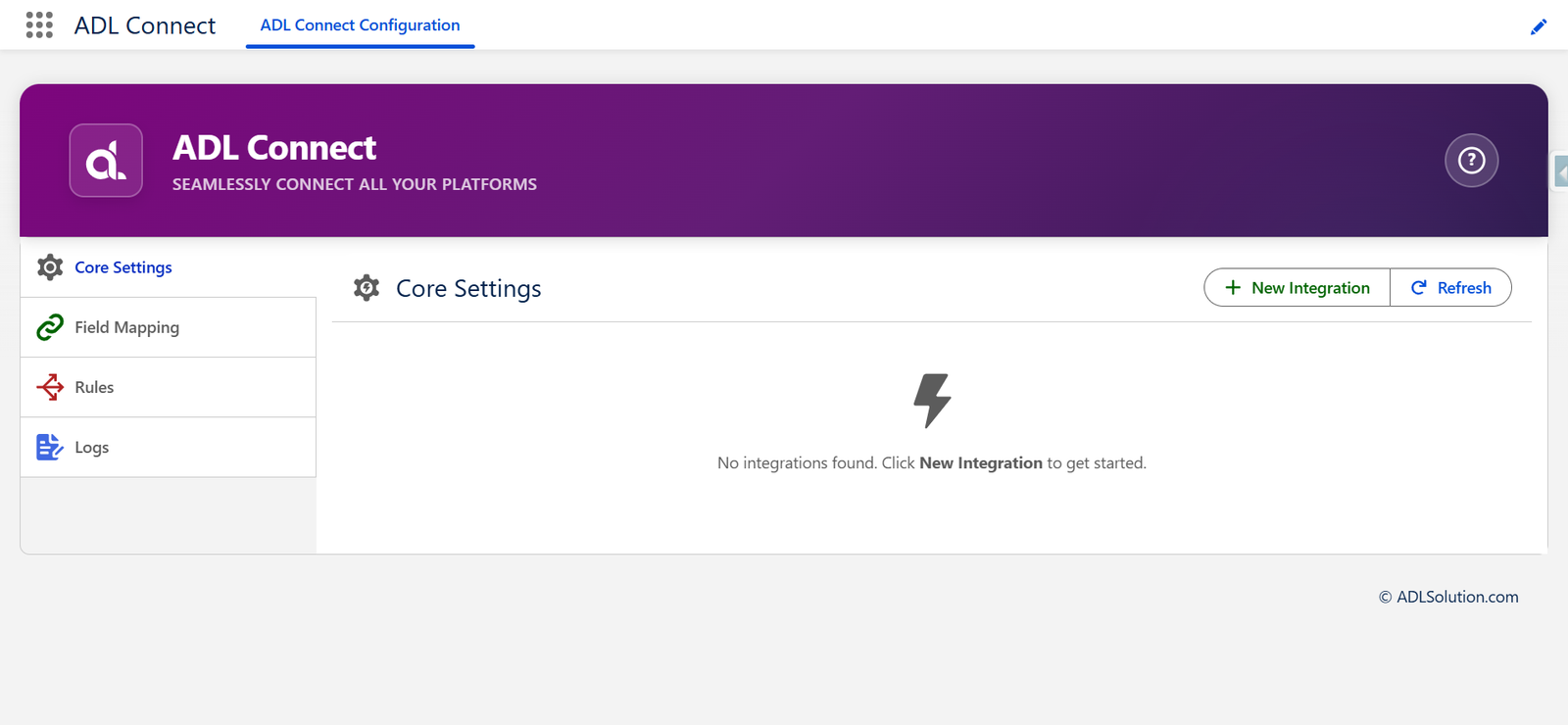Click the ADL Connect logo tile

[x=106, y=160]
